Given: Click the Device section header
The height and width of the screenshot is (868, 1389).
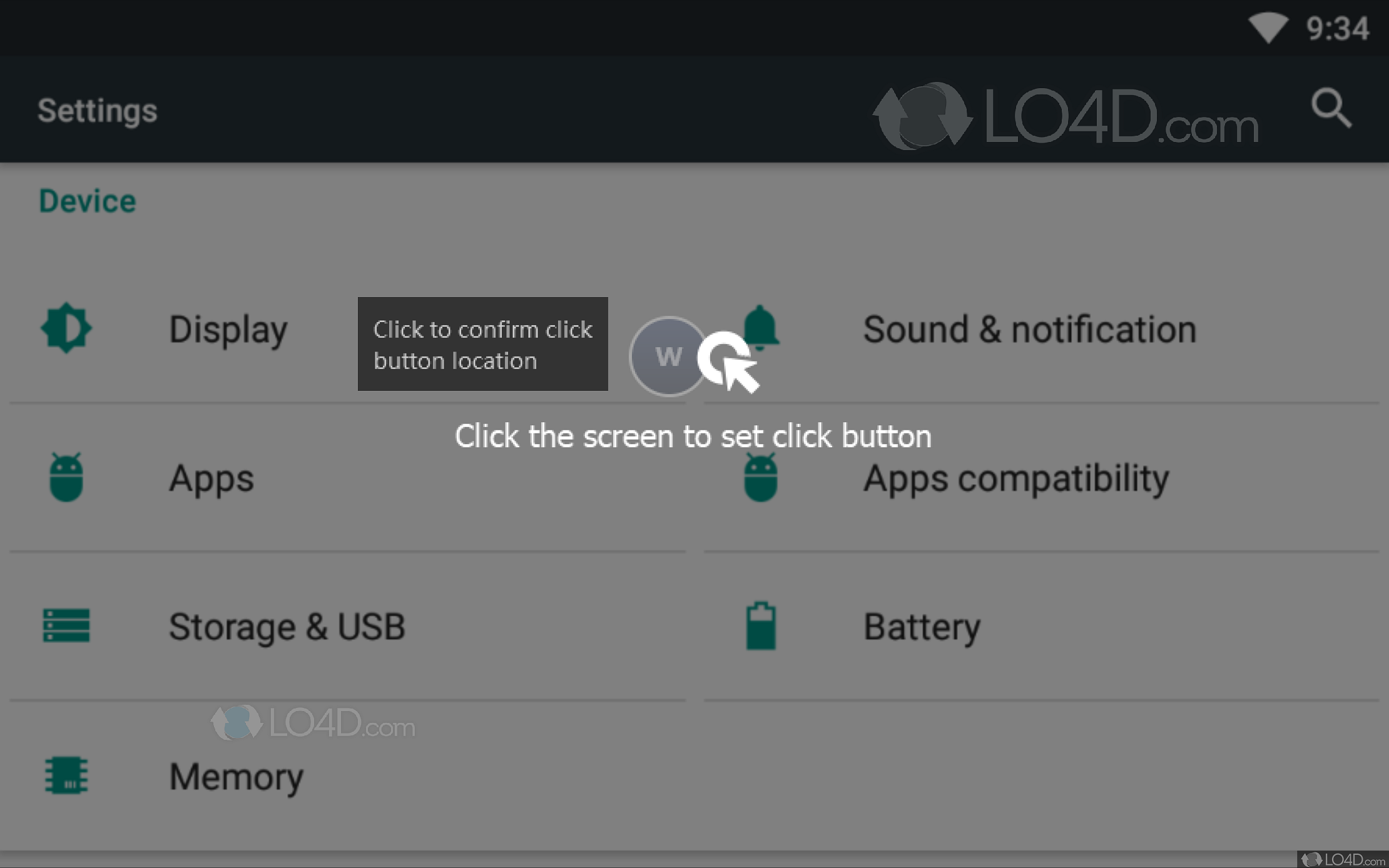Looking at the screenshot, I should pos(88,201).
